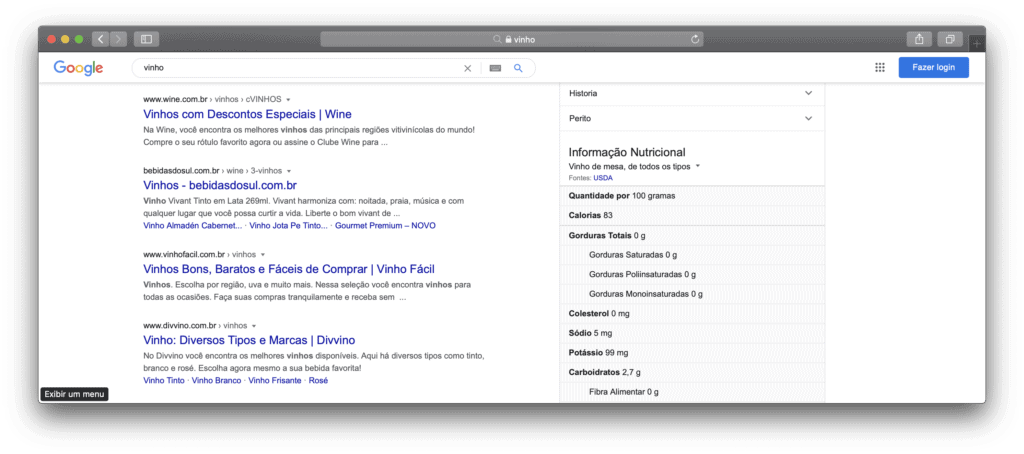This screenshot has height=454, width=1024.
Task: Go back with Safari's back arrow
Action: click(x=101, y=39)
